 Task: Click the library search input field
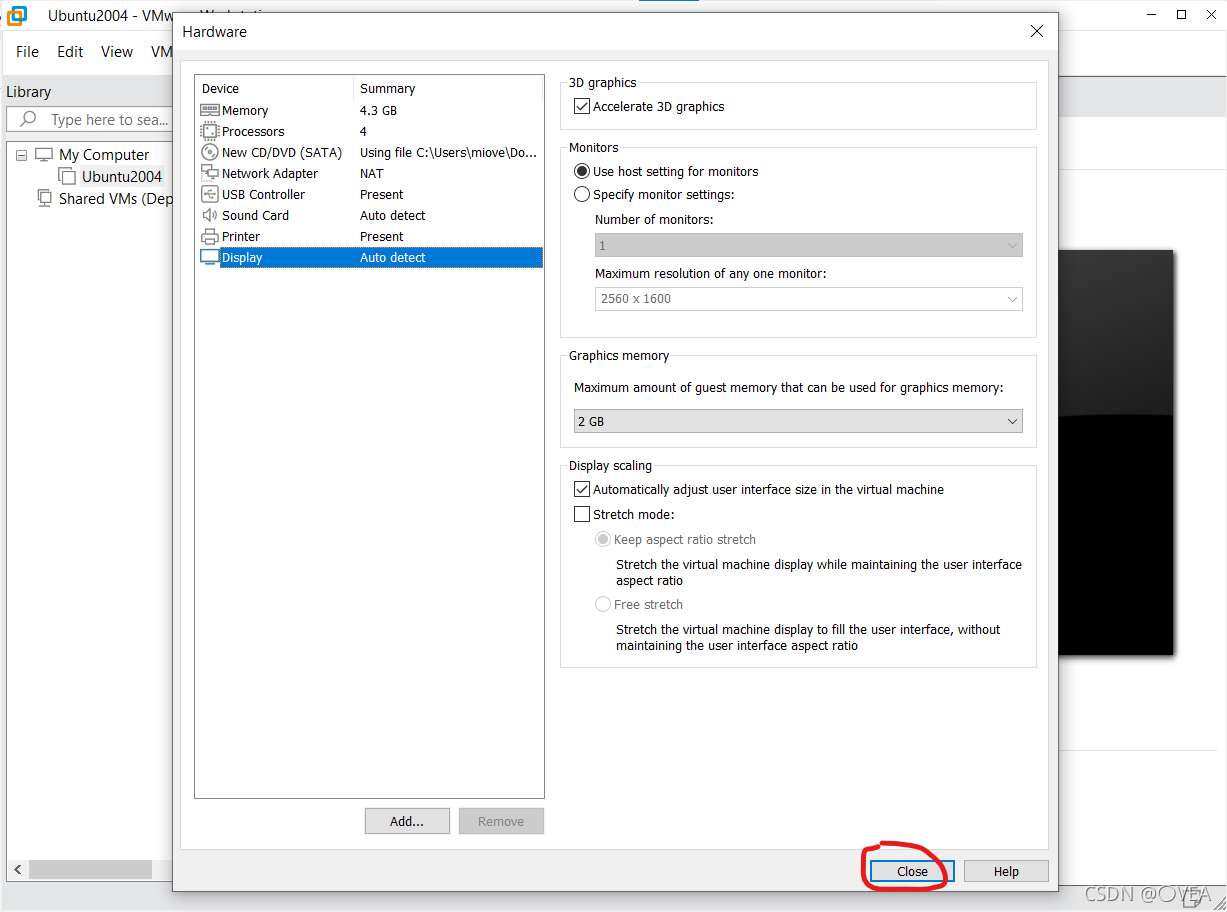pos(90,119)
